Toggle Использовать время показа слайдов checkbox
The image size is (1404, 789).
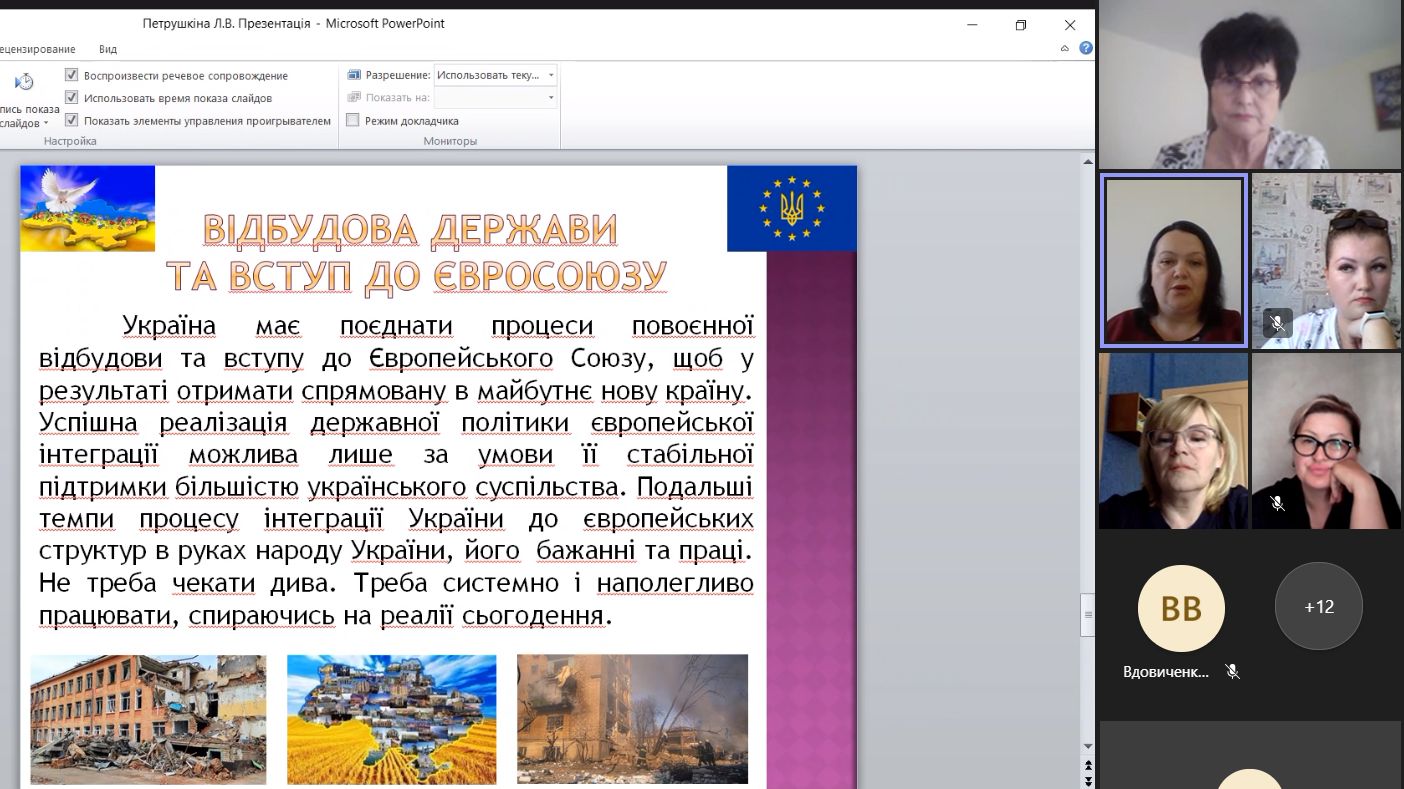point(71,98)
